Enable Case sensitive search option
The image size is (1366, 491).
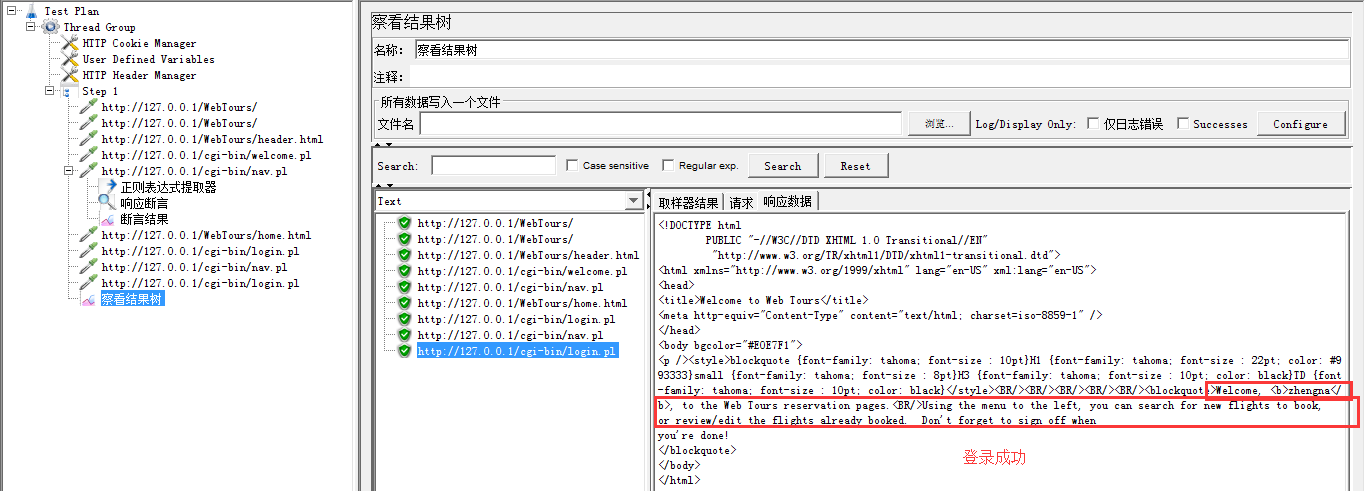pos(572,166)
